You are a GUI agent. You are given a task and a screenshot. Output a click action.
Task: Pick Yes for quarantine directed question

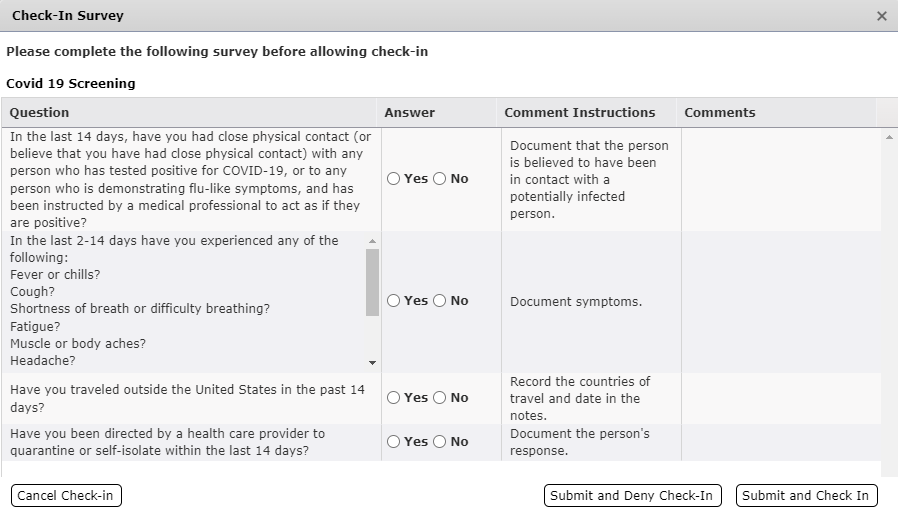tap(394, 442)
